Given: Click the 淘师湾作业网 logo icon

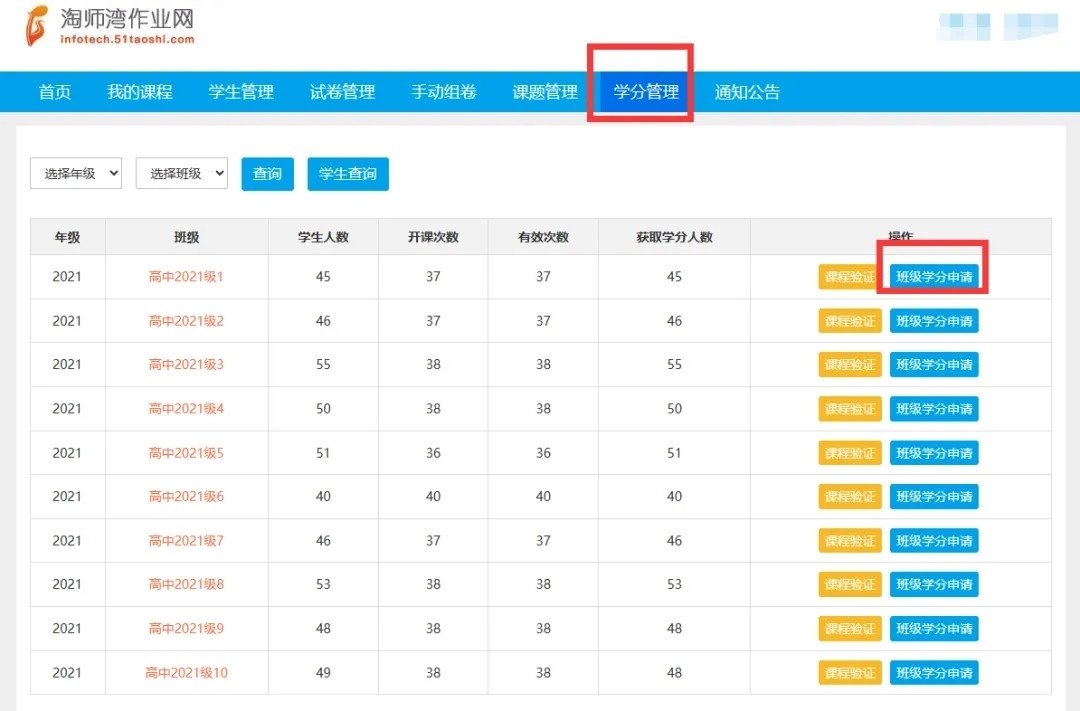Looking at the screenshot, I should (37, 26).
